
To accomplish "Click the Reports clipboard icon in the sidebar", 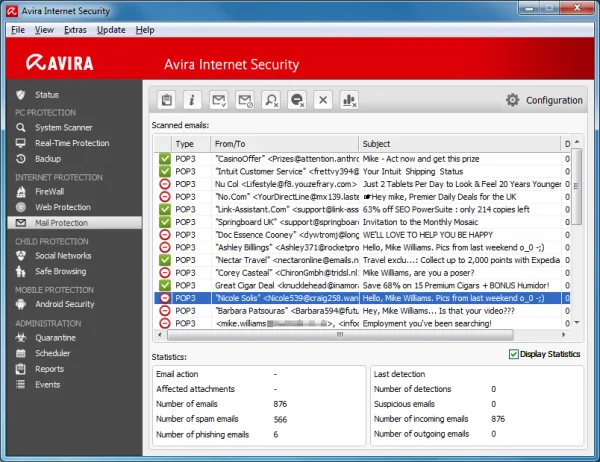I will tap(21, 369).
